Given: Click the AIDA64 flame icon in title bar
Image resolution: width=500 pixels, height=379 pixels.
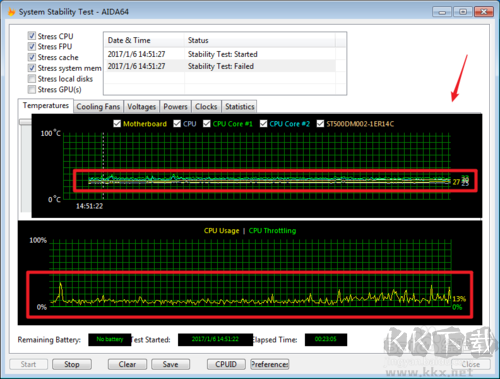Looking at the screenshot, I should [x=12, y=12].
